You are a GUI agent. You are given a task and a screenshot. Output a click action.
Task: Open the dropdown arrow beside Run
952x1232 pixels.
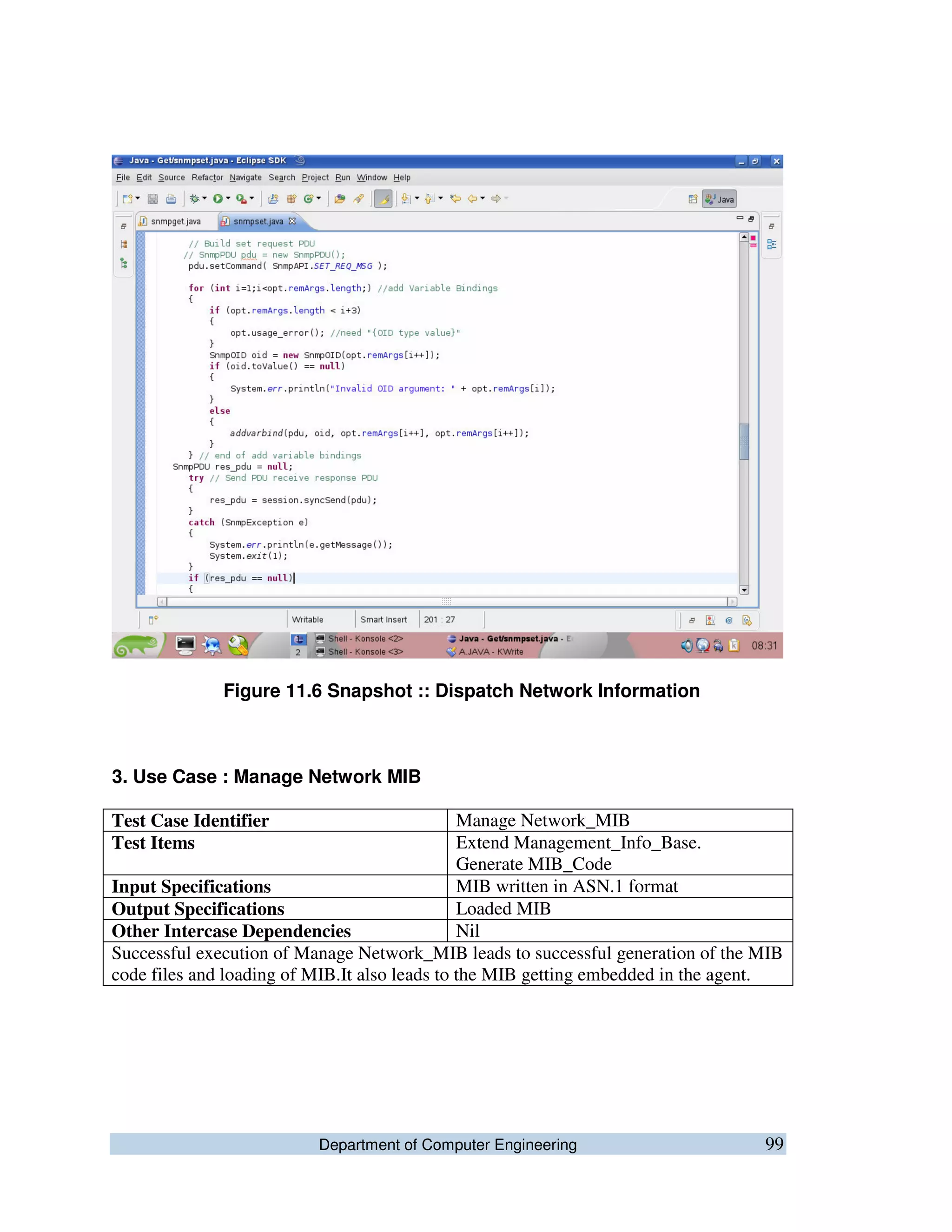[228, 199]
